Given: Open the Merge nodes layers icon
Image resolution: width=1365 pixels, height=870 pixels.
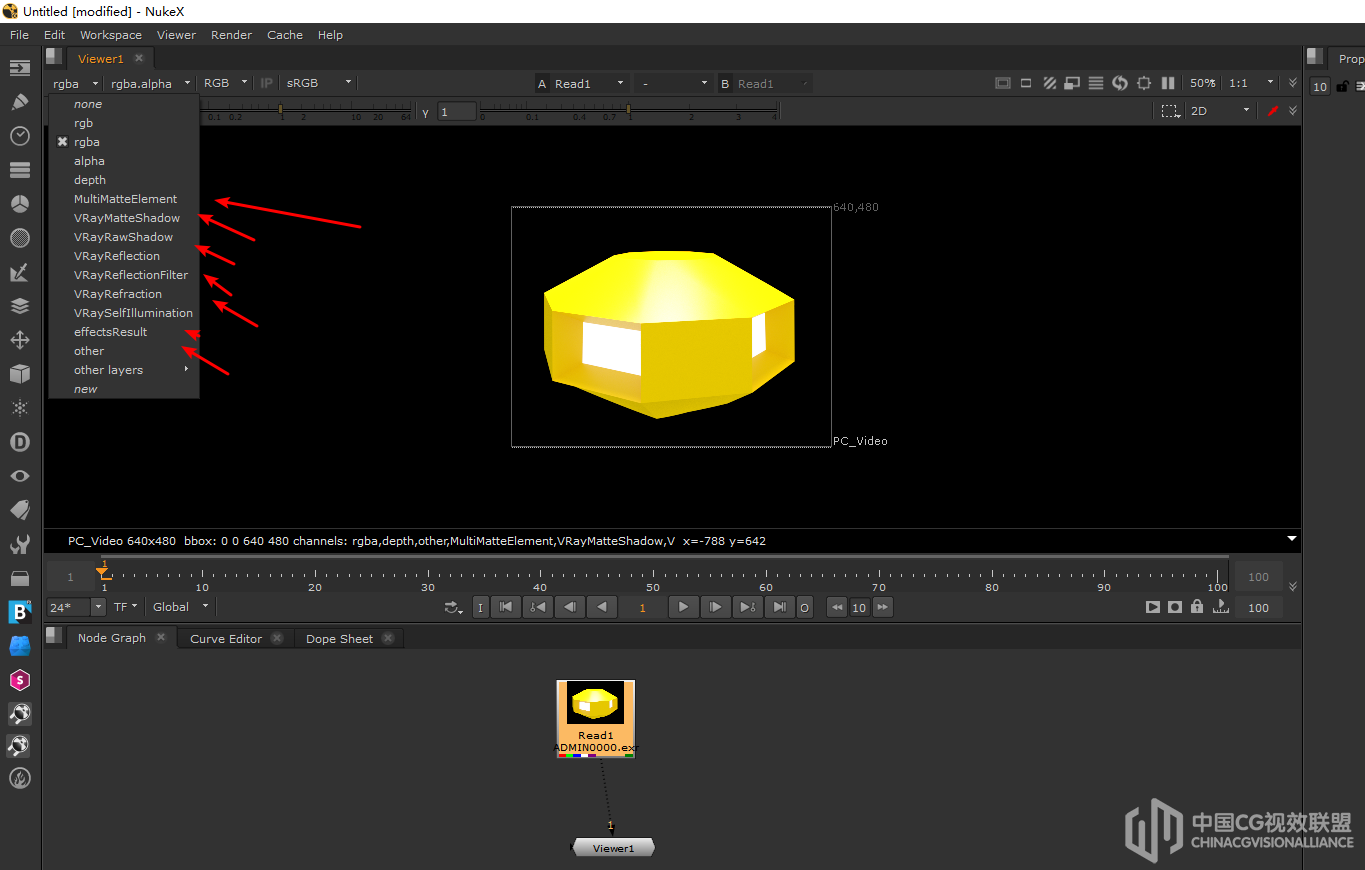Looking at the screenshot, I should 20,306.
